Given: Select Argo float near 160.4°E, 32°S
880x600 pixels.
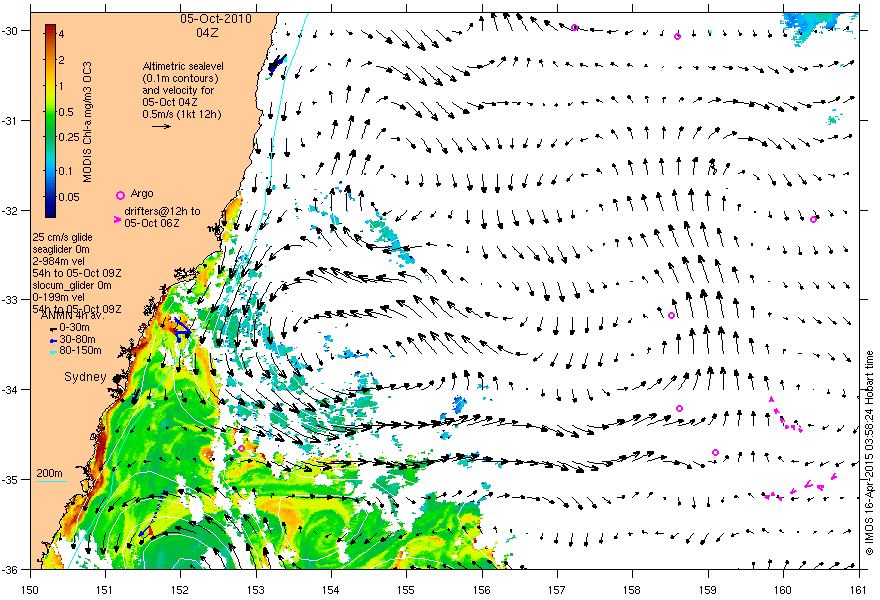Looking at the screenshot, I should pos(813,219).
